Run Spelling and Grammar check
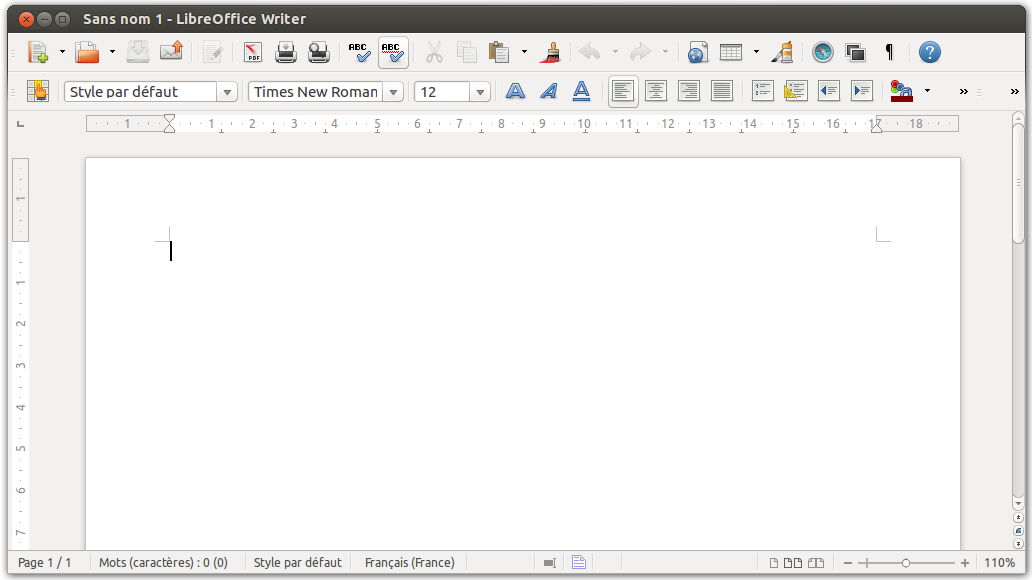Screen dimensions: 1032x580 point(359,52)
